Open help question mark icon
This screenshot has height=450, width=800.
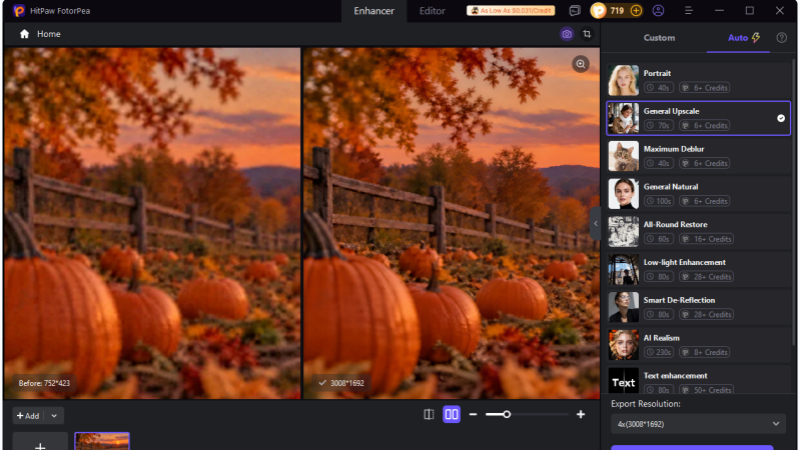(x=781, y=38)
